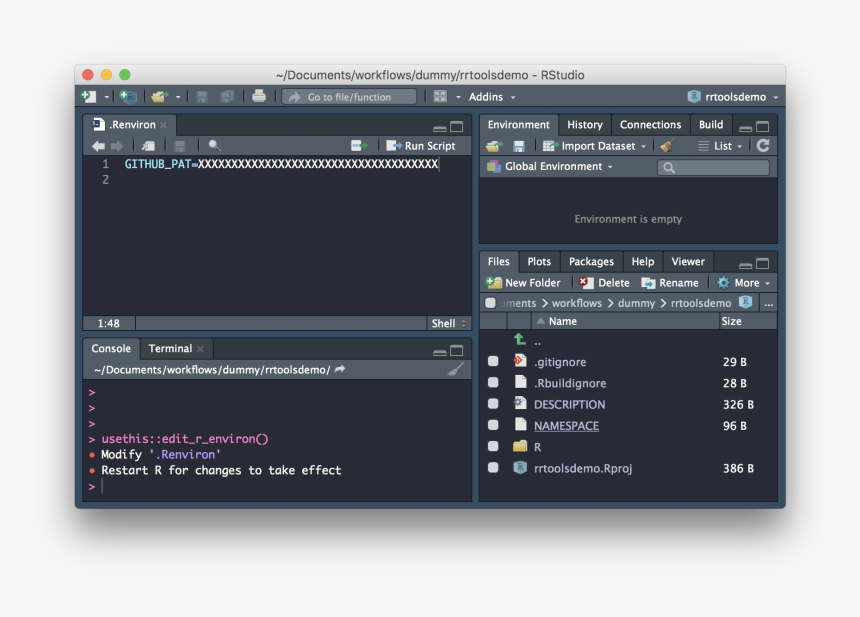Click the find magnifier icon in editor

(x=214, y=146)
